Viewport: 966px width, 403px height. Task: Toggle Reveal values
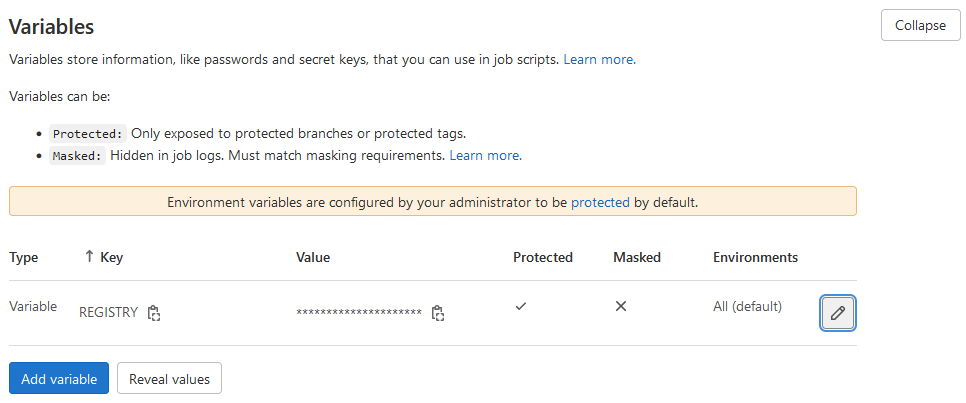(169, 379)
